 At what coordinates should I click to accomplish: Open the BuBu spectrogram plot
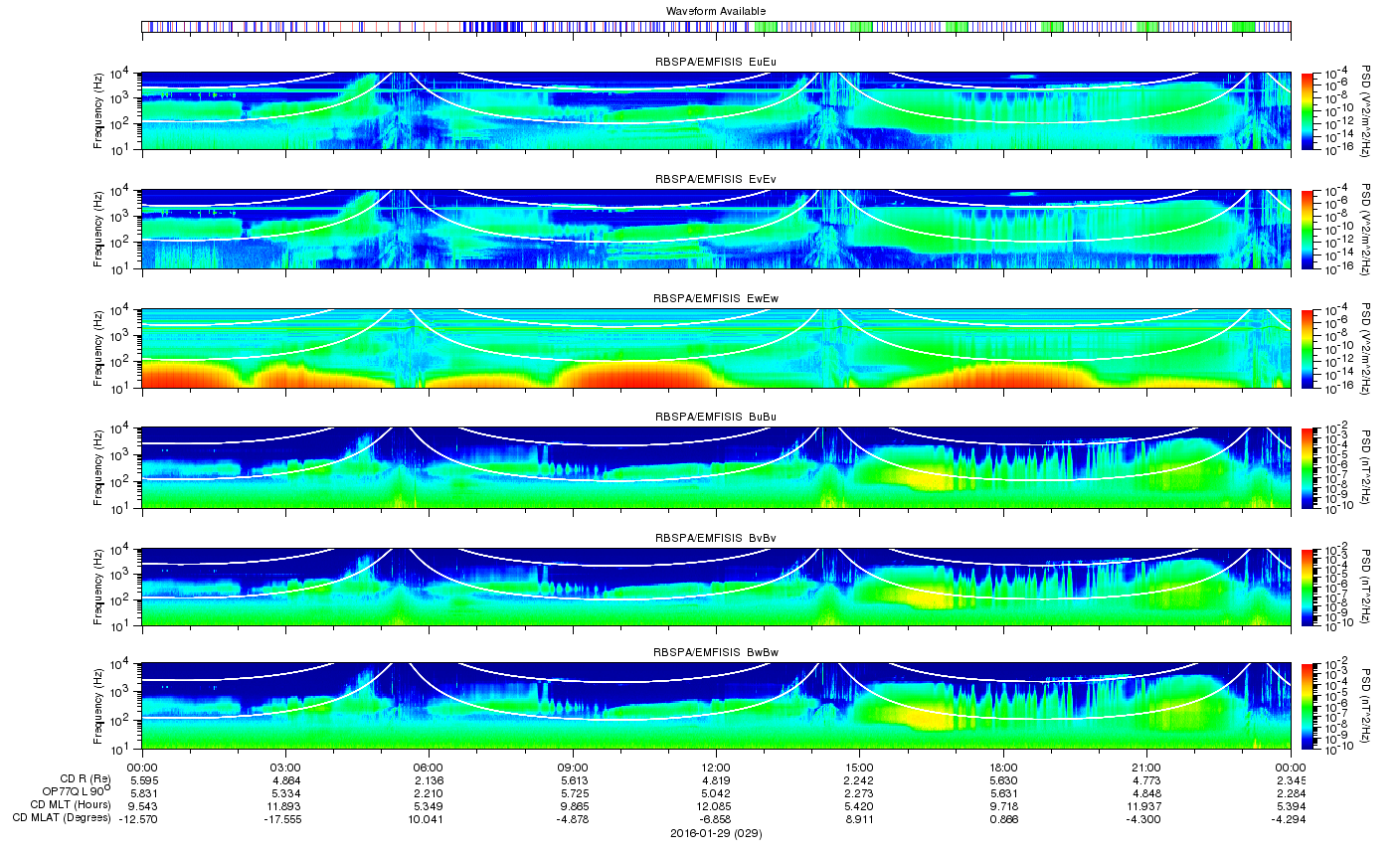tap(716, 467)
